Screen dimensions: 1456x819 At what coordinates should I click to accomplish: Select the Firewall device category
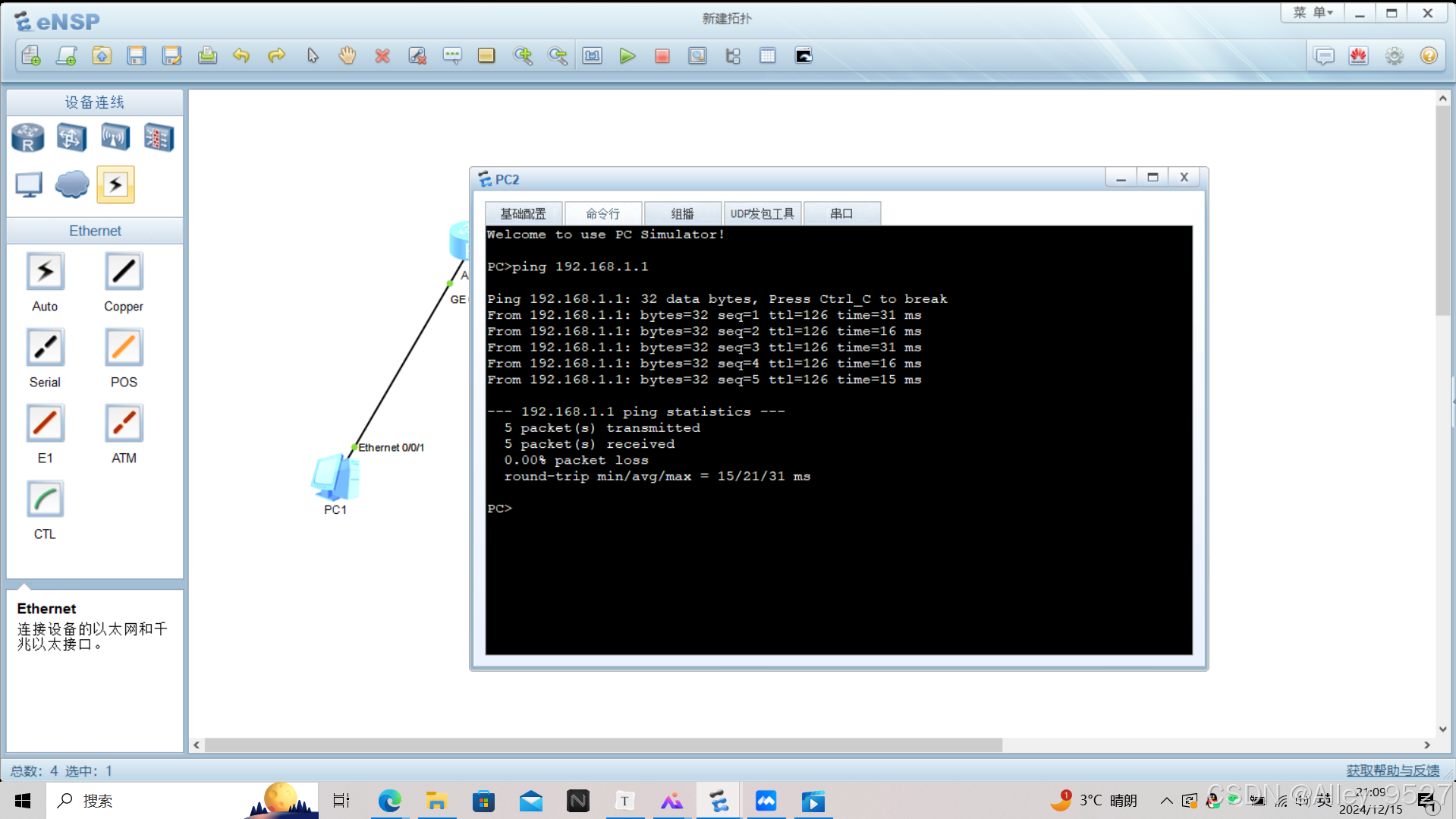(x=159, y=138)
